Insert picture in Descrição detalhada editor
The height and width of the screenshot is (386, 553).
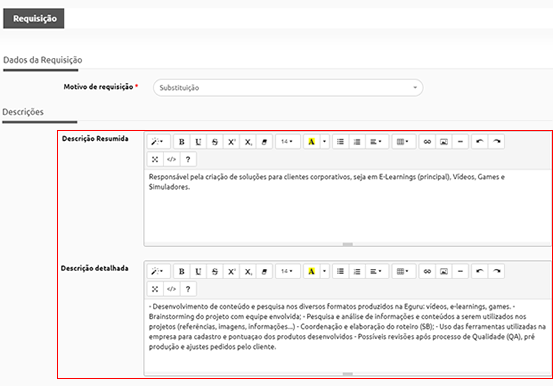coord(444,271)
